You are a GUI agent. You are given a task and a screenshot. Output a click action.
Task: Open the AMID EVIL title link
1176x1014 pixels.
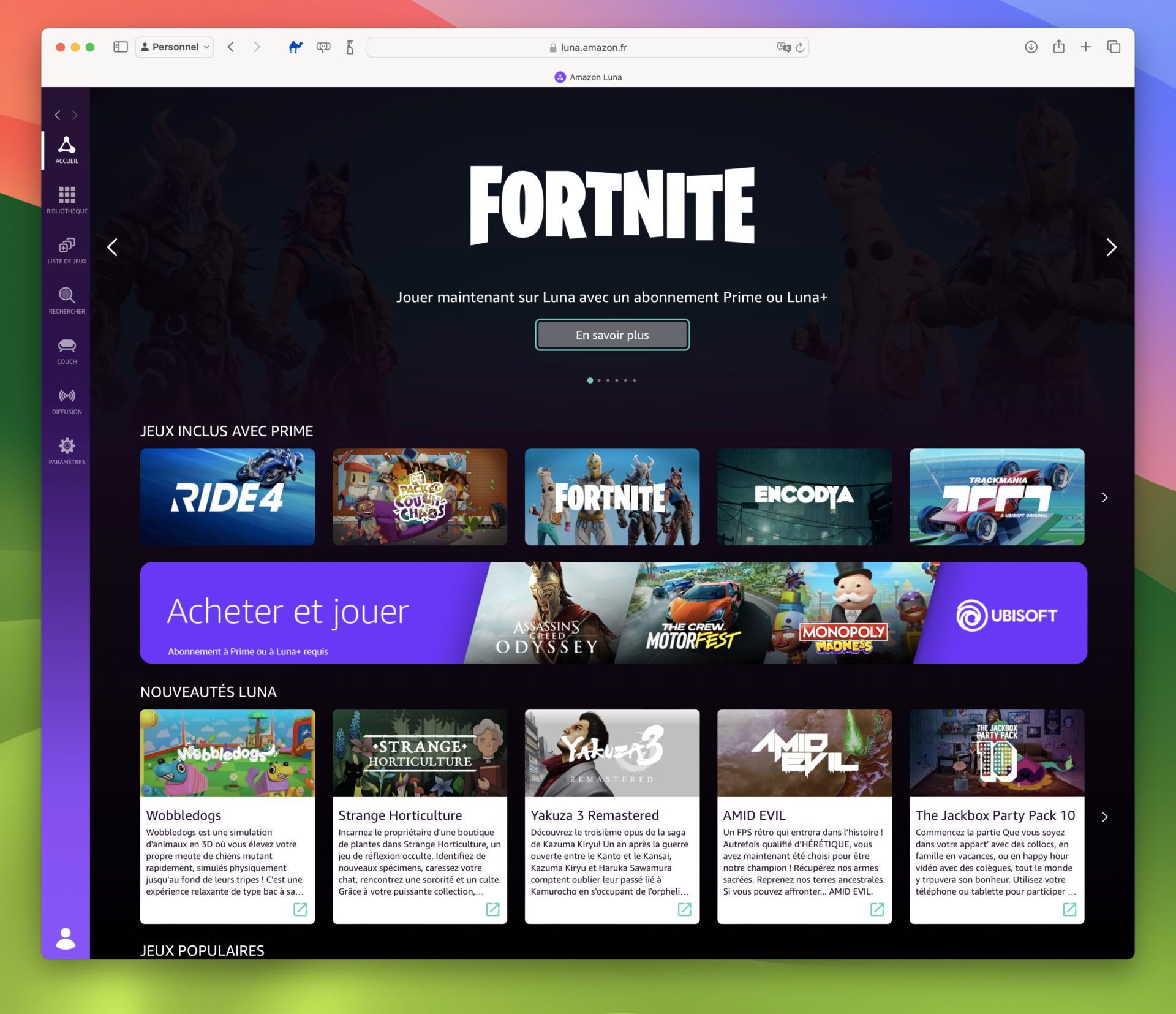[x=754, y=815]
